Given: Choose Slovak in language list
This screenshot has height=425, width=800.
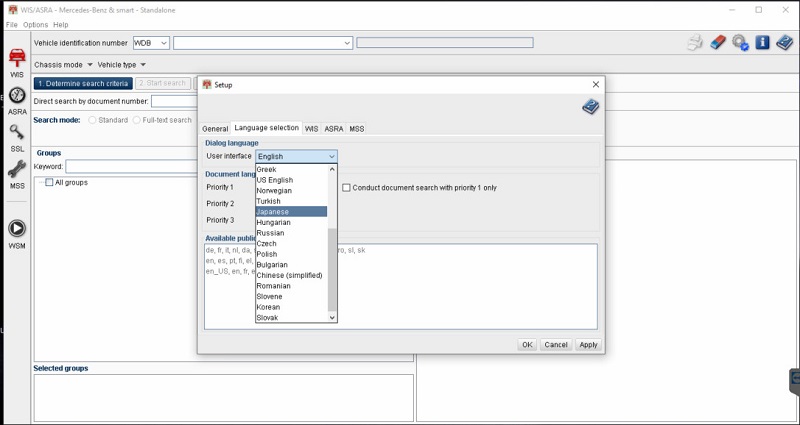Looking at the screenshot, I should click(x=291, y=317).
